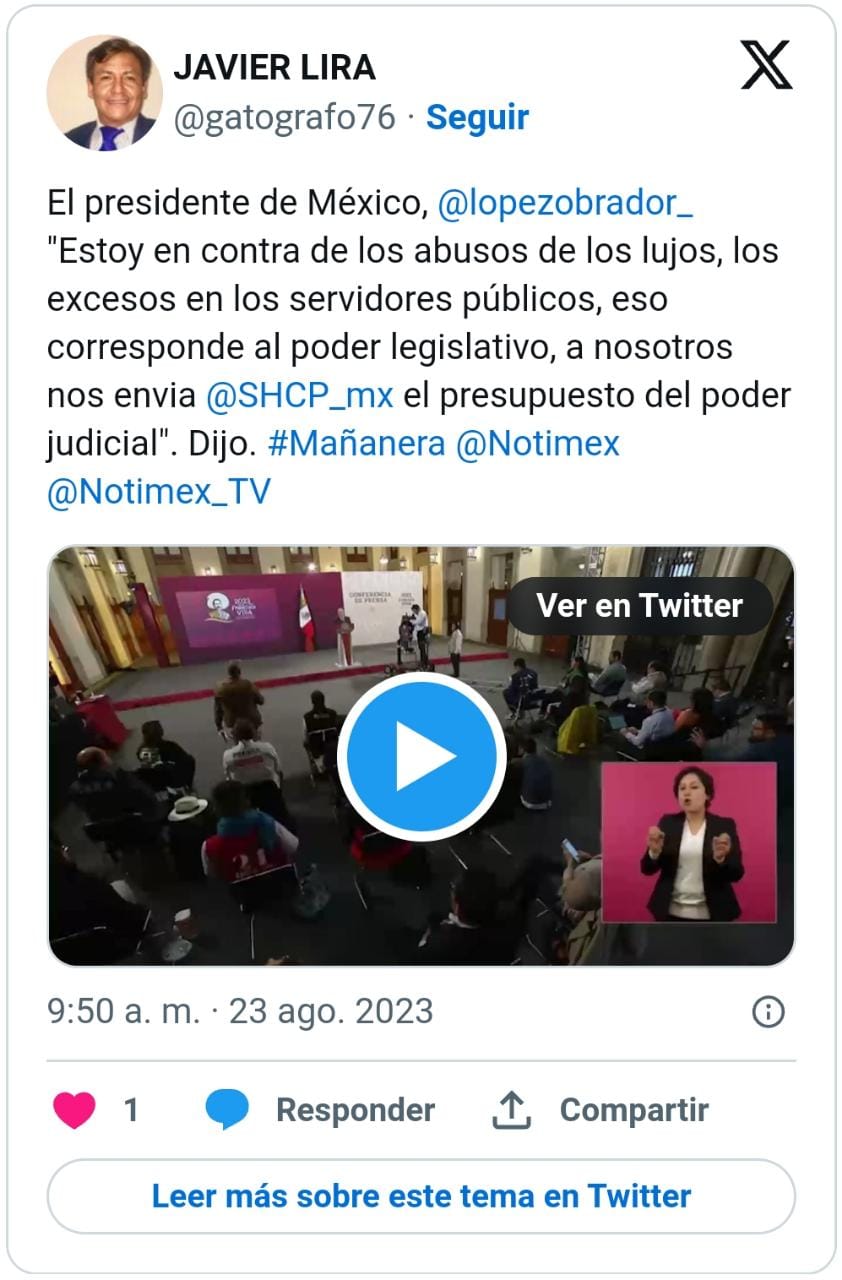Open the @SHCP_mx mention link
This screenshot has height=1280, width=842.
pyautogui.click(x=299, y=395)
